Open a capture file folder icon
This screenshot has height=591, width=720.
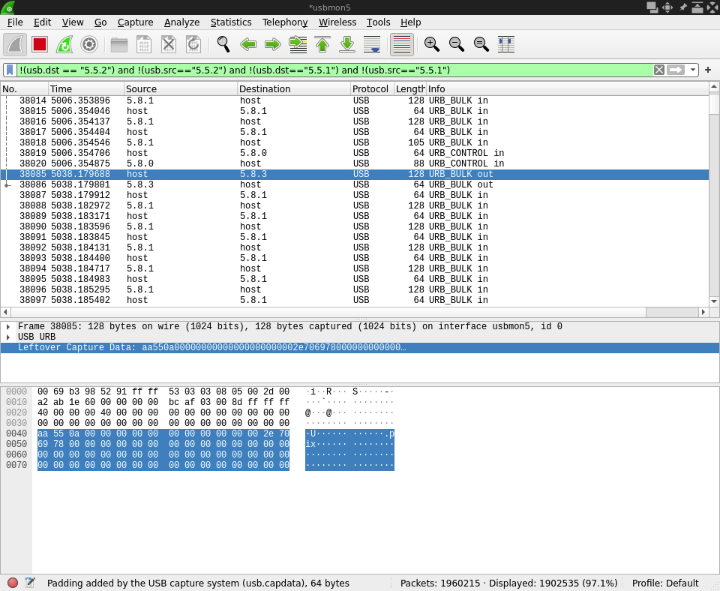tap(119, 45)
